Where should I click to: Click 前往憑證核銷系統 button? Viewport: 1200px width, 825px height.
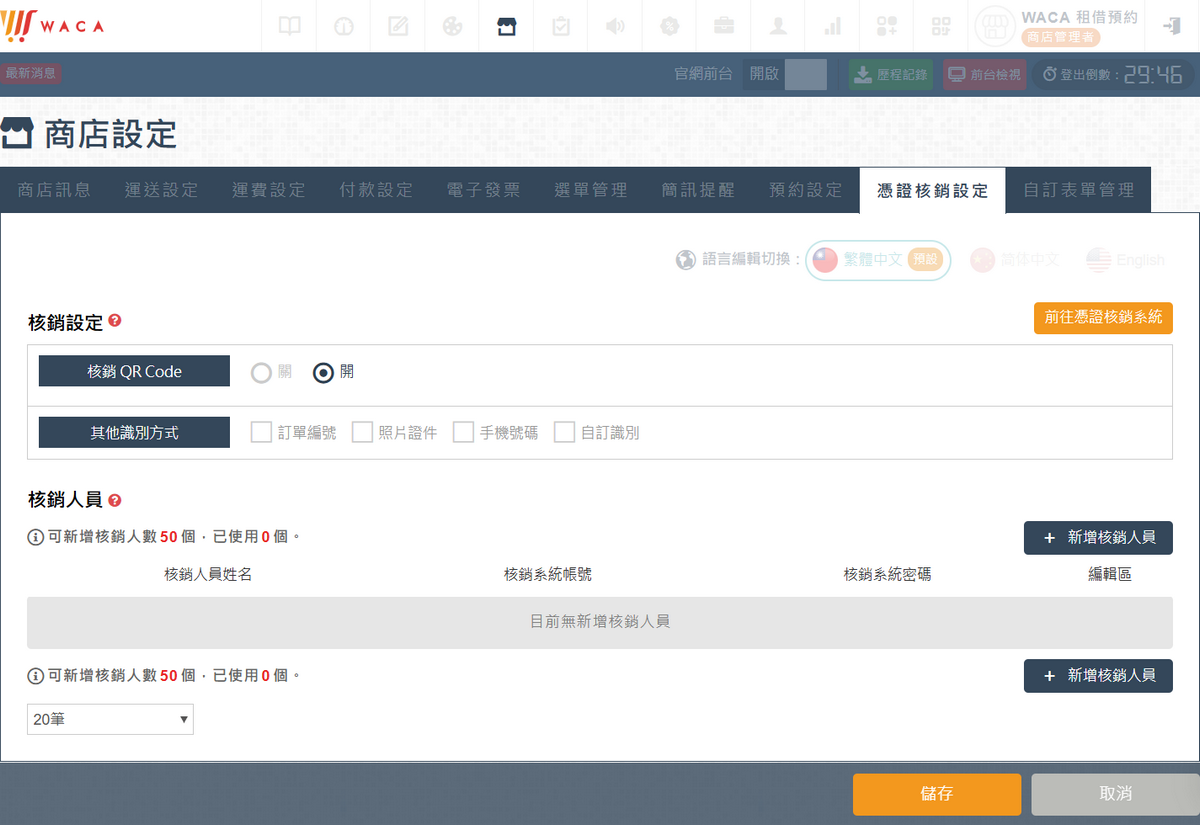coord(1103,317)
